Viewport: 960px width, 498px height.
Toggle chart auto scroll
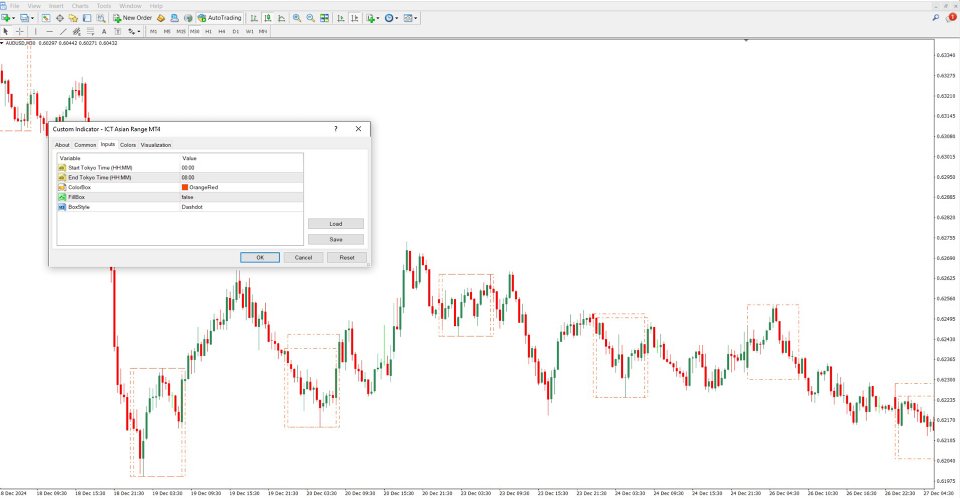click(x=340, y=18)
